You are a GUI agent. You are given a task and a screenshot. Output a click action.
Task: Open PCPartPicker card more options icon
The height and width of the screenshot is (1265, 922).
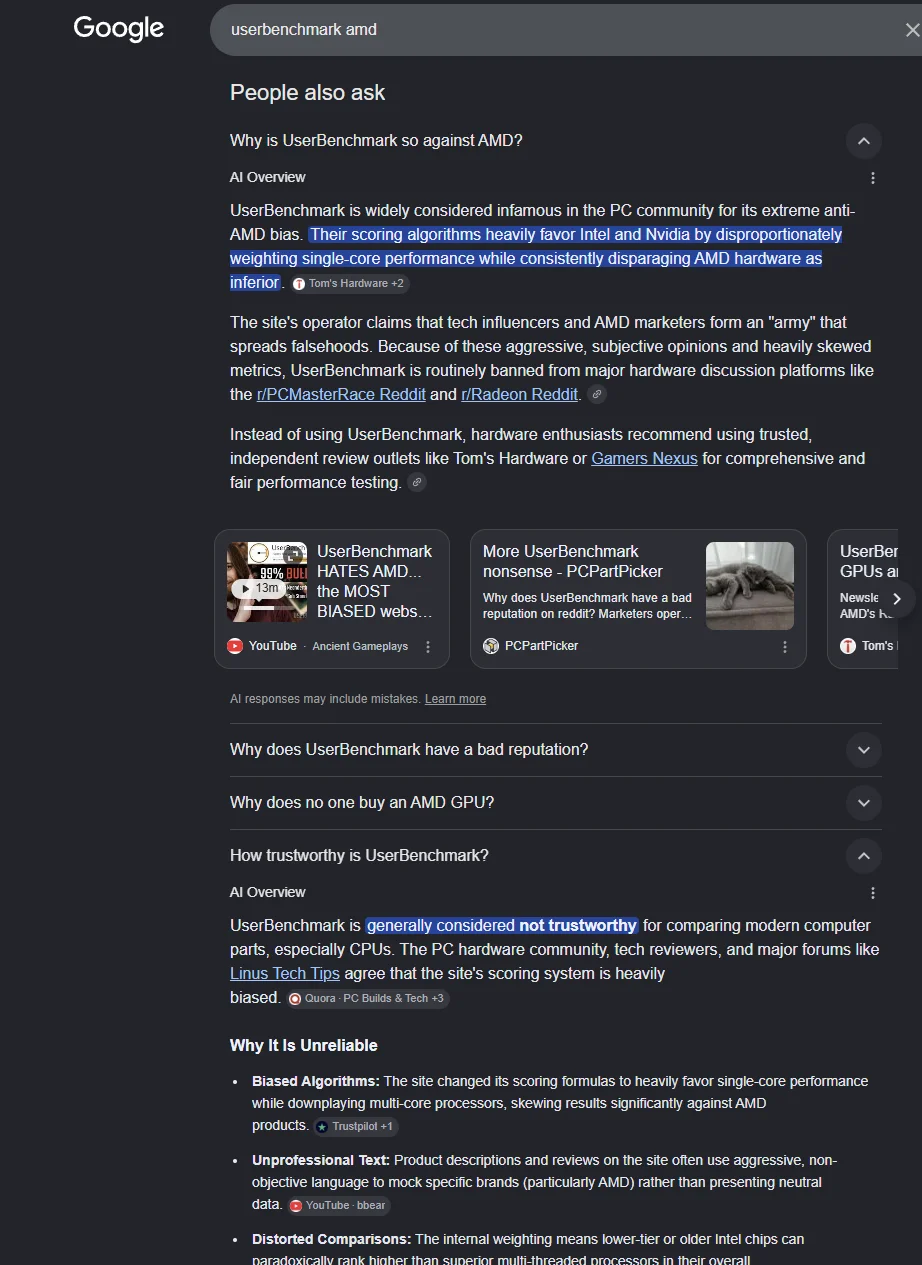(x=785, y=647)
